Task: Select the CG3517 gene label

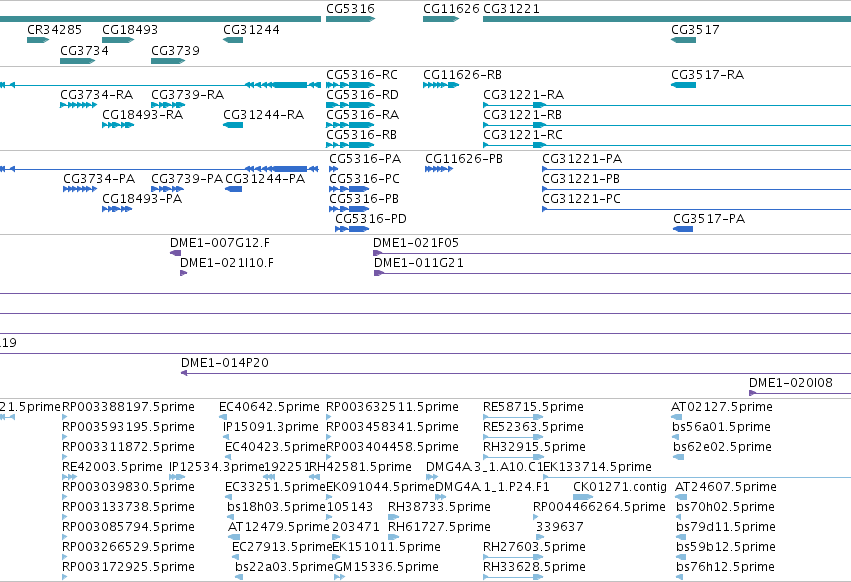Action: [695, 29]
